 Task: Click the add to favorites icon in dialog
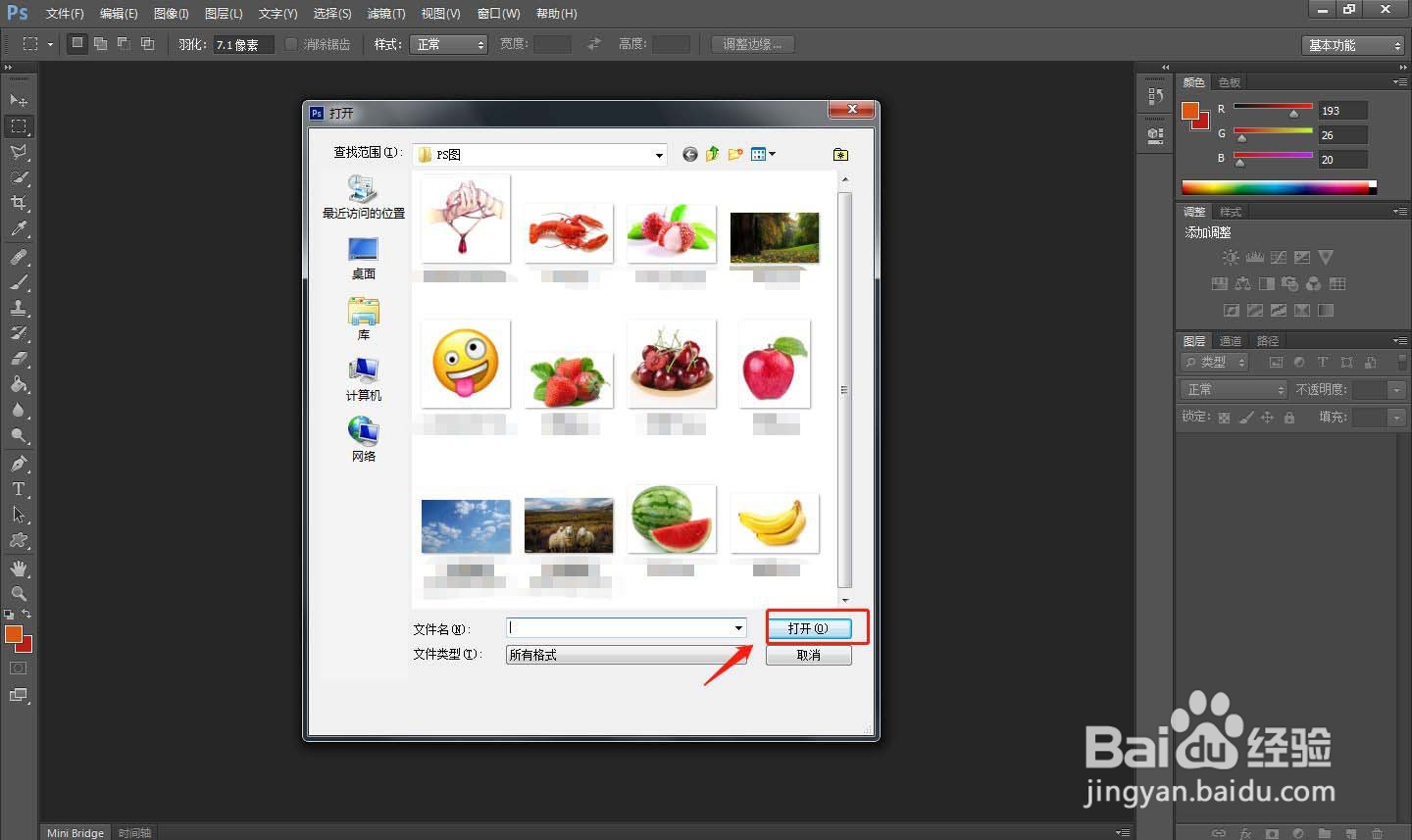pos(840,155)
